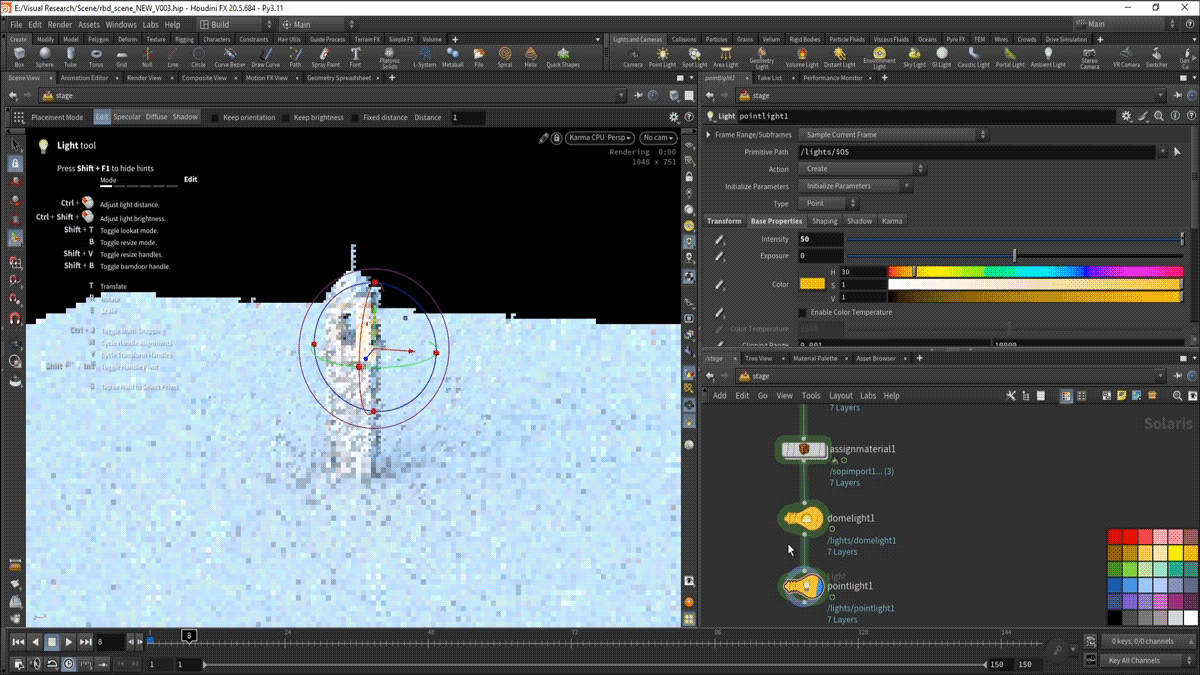Switch to the Shaping tab
The width and height of the screenshot is (1200, 675).
click(824, 221)
